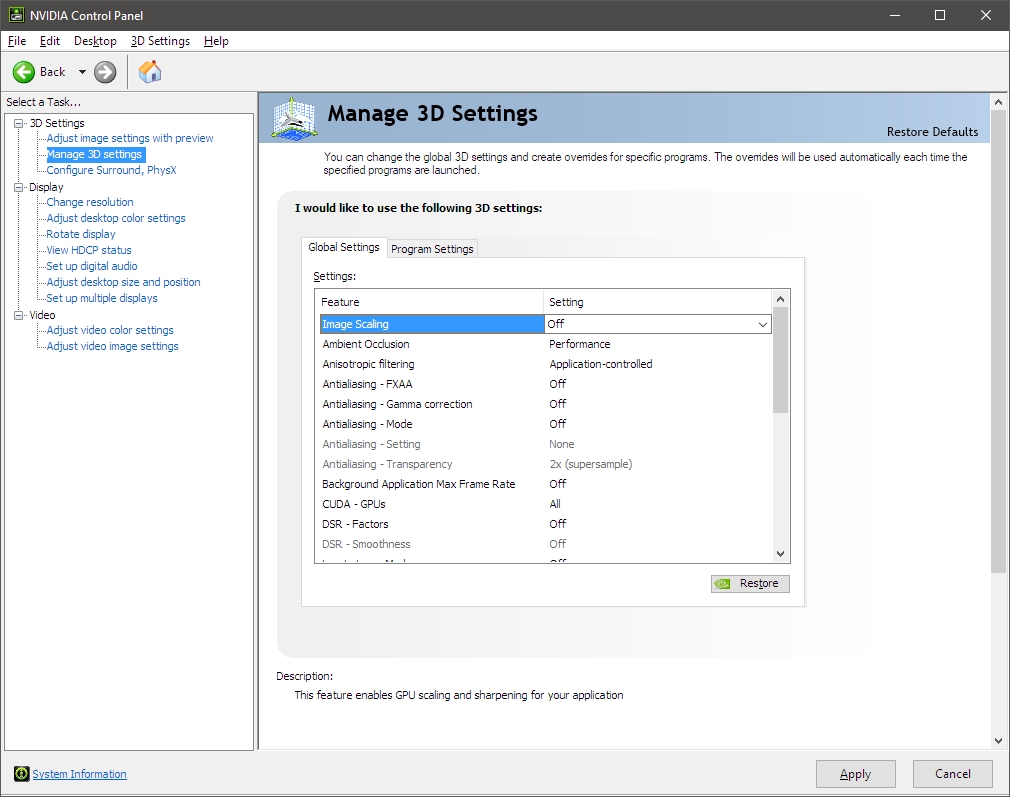Open Adjust video color settings
Viewport: 1010px width, 797px height.
[x=110, y=331]
